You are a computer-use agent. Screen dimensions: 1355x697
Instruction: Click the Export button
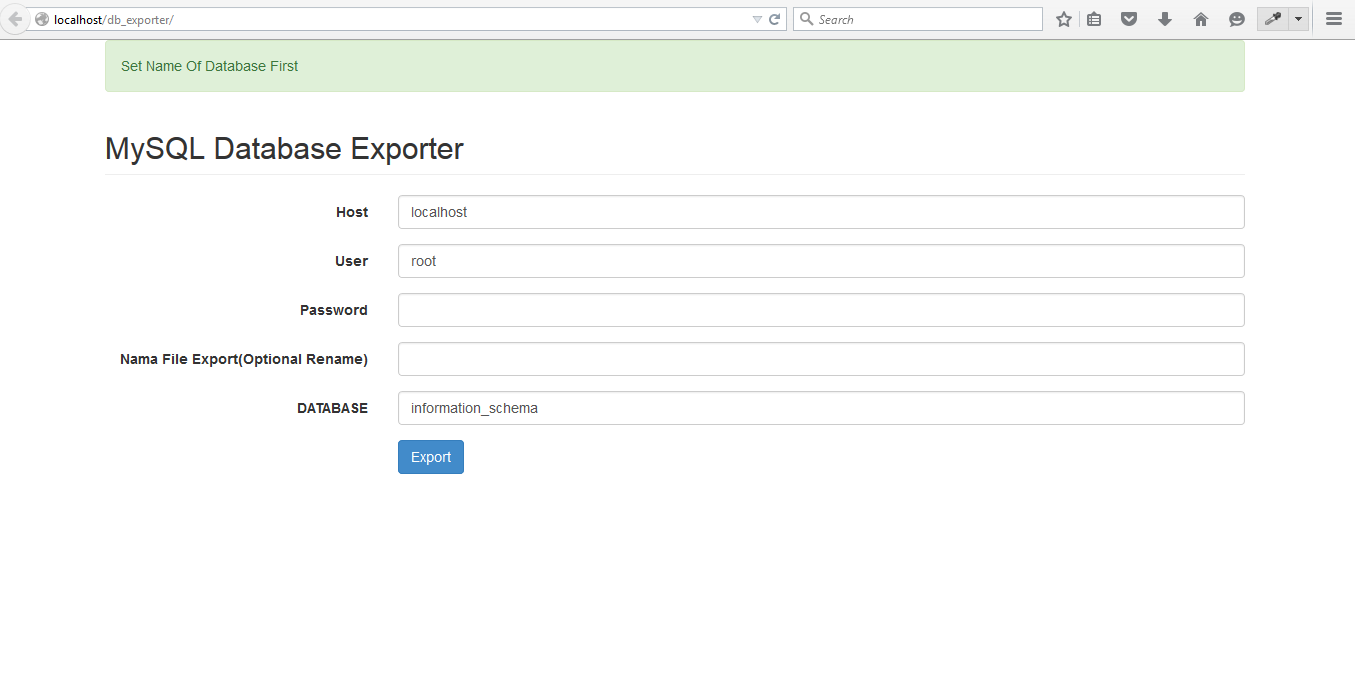click(430, 457)
